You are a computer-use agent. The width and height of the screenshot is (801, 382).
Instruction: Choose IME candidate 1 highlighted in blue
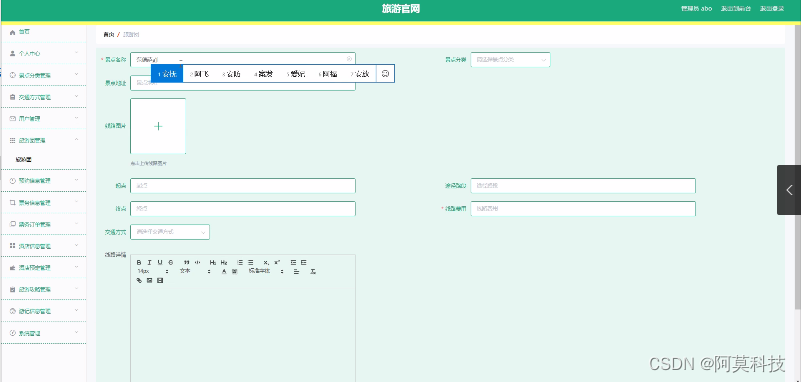click(x=167, y=74)
